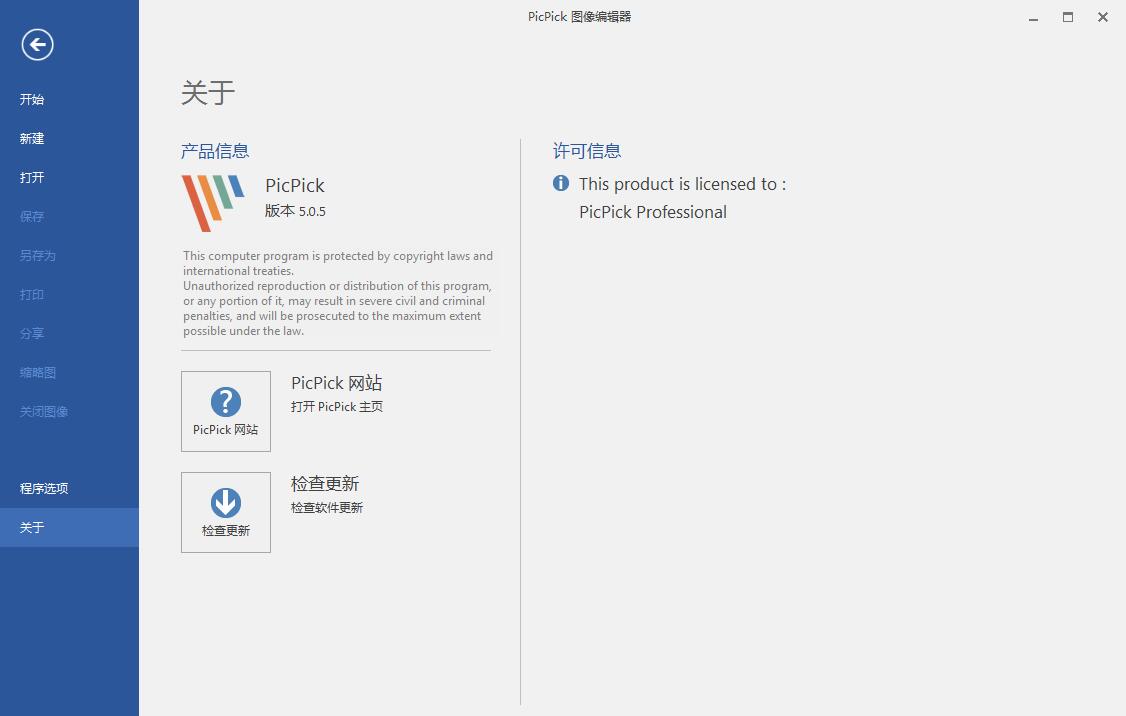Minimize the PicPick window
Viewport: 1126px width, 716px height.
[1033, 17]
